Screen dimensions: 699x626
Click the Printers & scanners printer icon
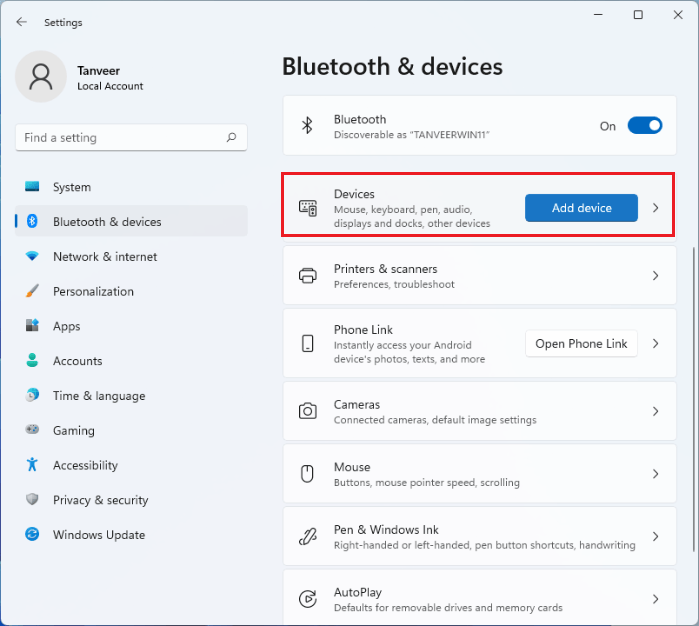[x=308, y=276]
